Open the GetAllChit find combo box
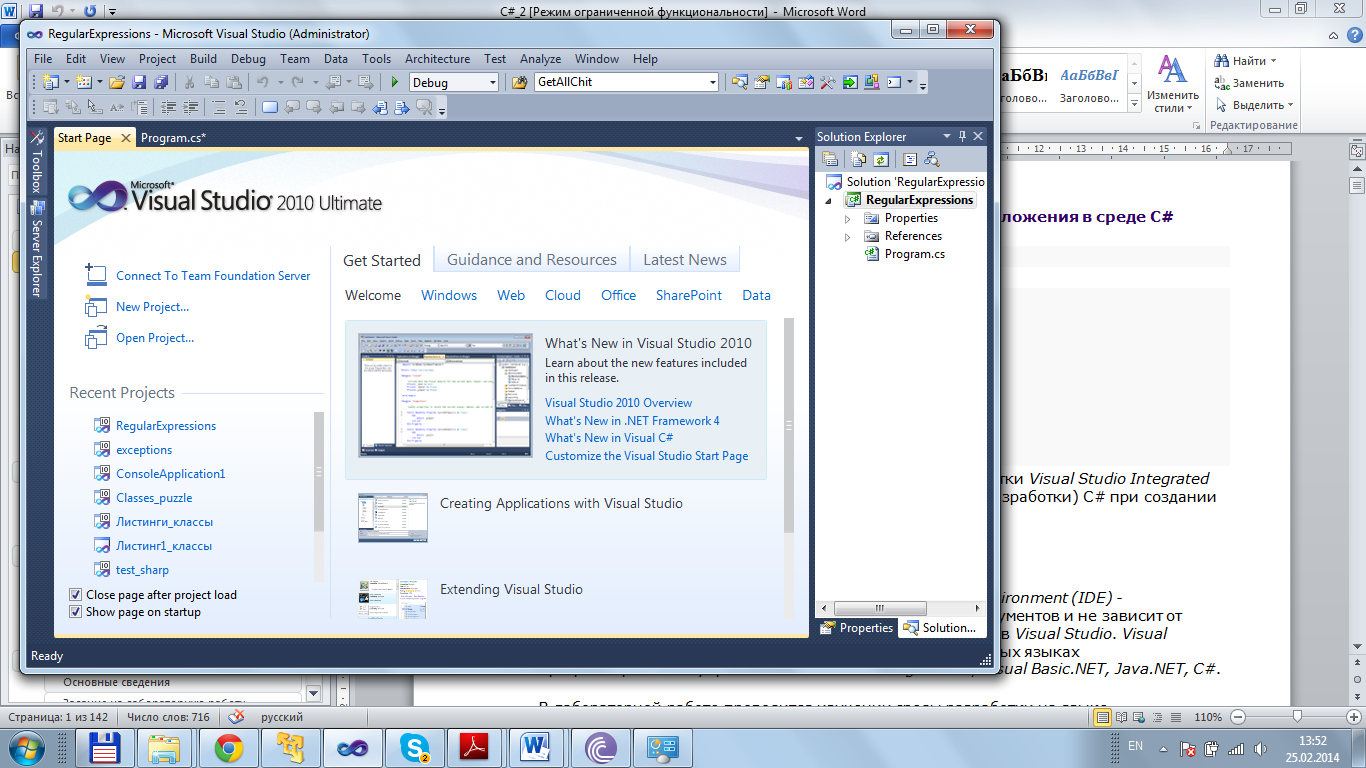 tap(626, 82)
